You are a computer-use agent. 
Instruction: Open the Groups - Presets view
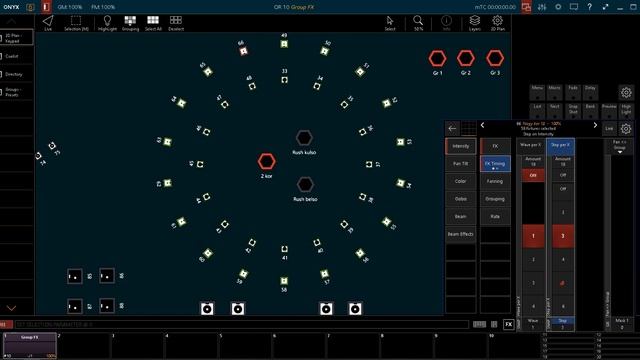click(16, 92)
